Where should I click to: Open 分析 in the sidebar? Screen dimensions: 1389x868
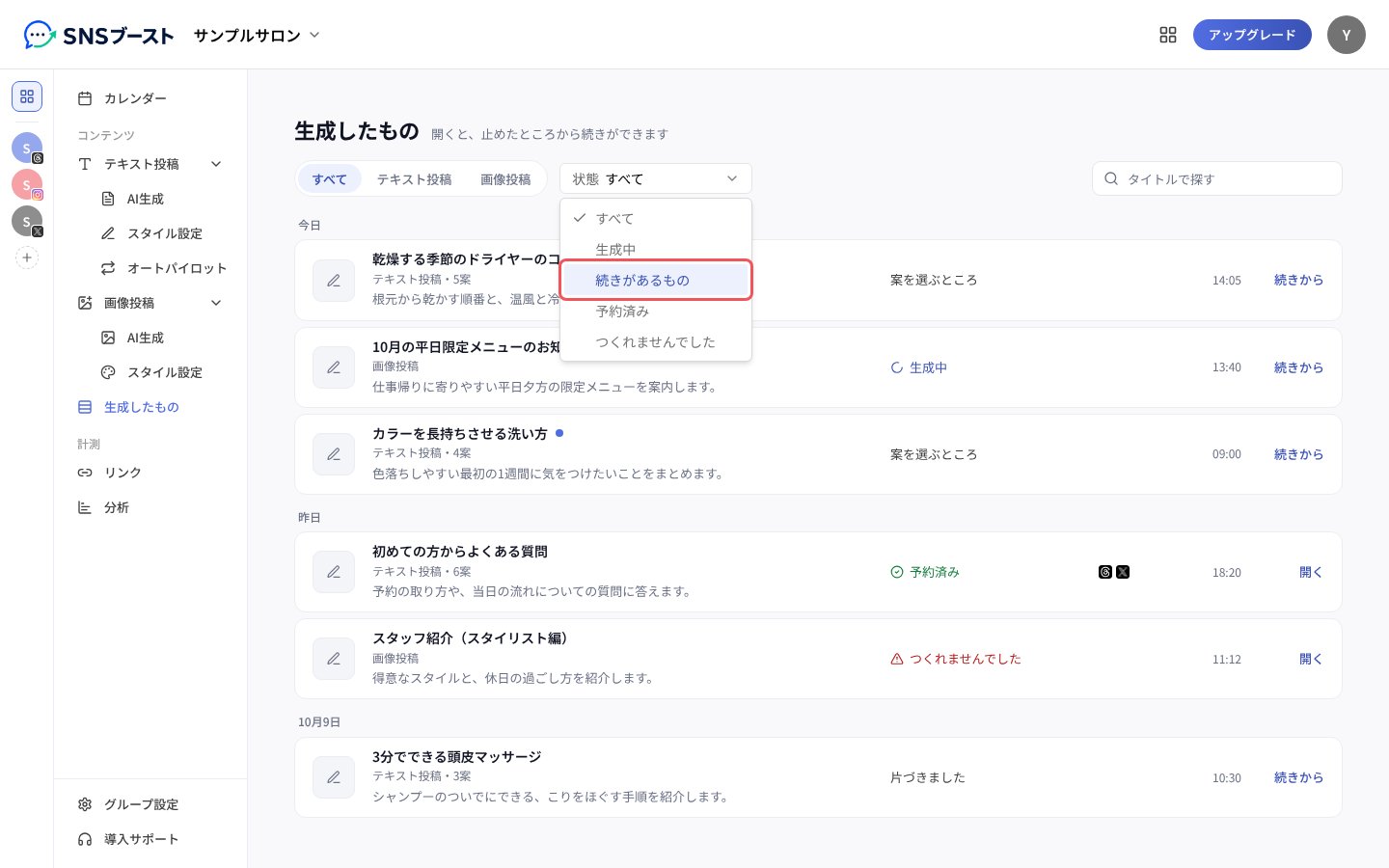150,507
